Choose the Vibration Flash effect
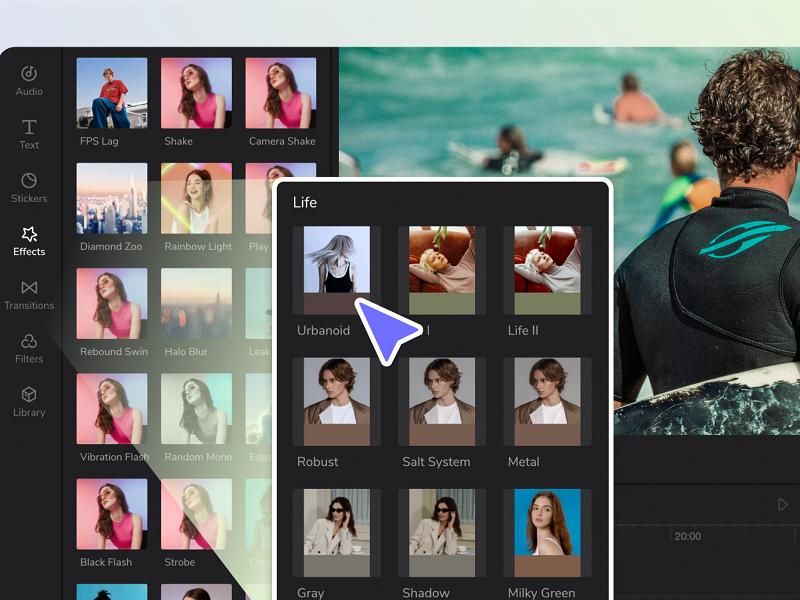Image resolution: width=800 pixels, height=600 pixels. (112, 409)
